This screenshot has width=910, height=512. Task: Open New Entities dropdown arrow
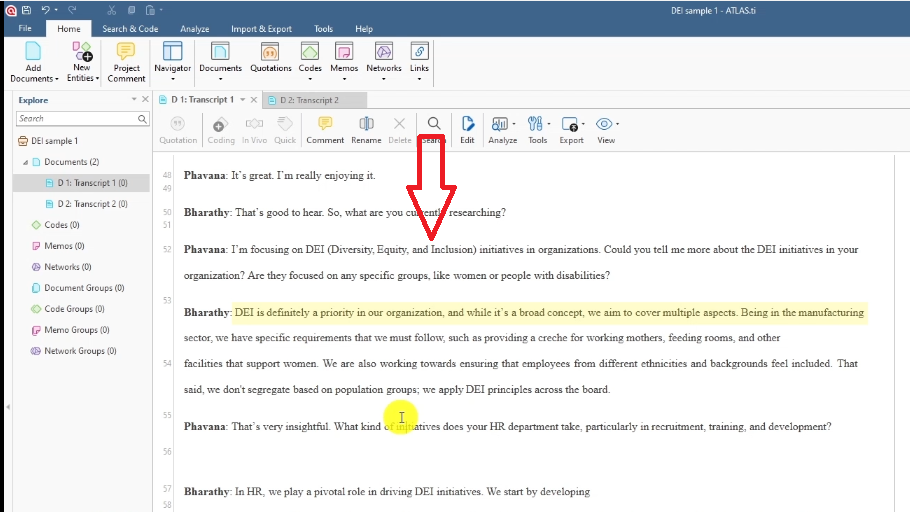tap(97, 78)
